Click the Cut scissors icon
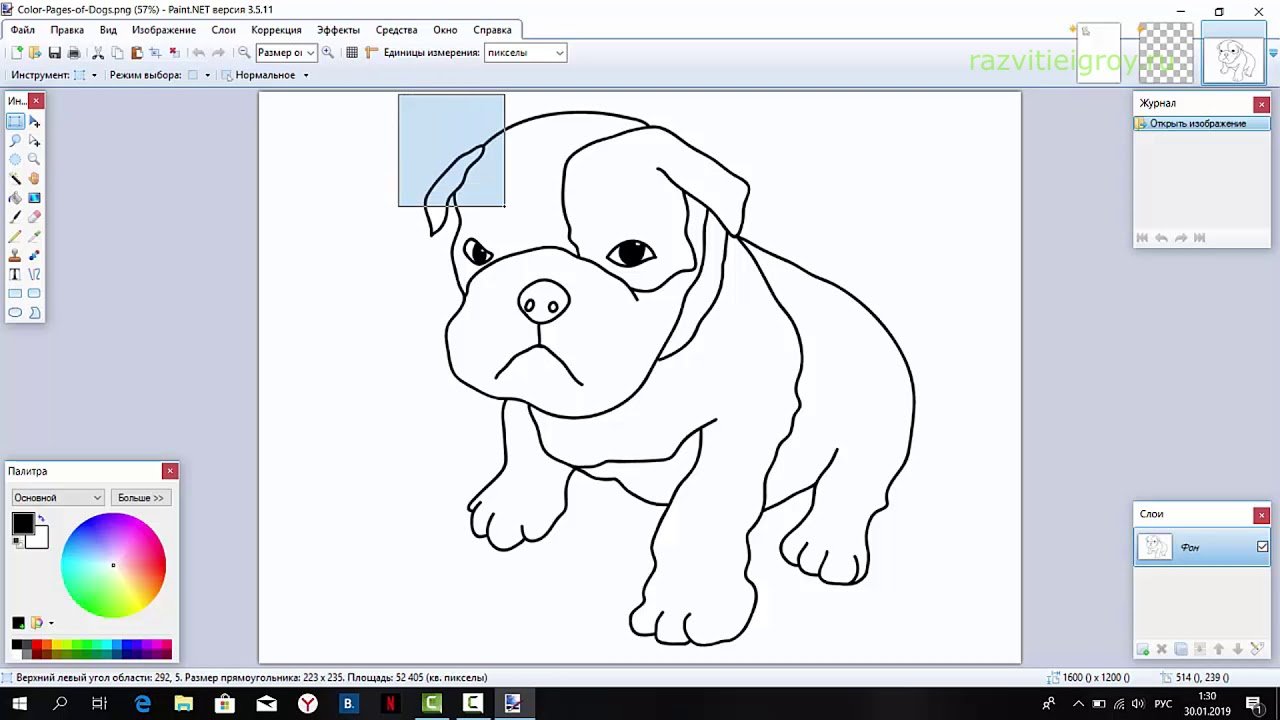 pyautogui.click(x=98, y=53)
